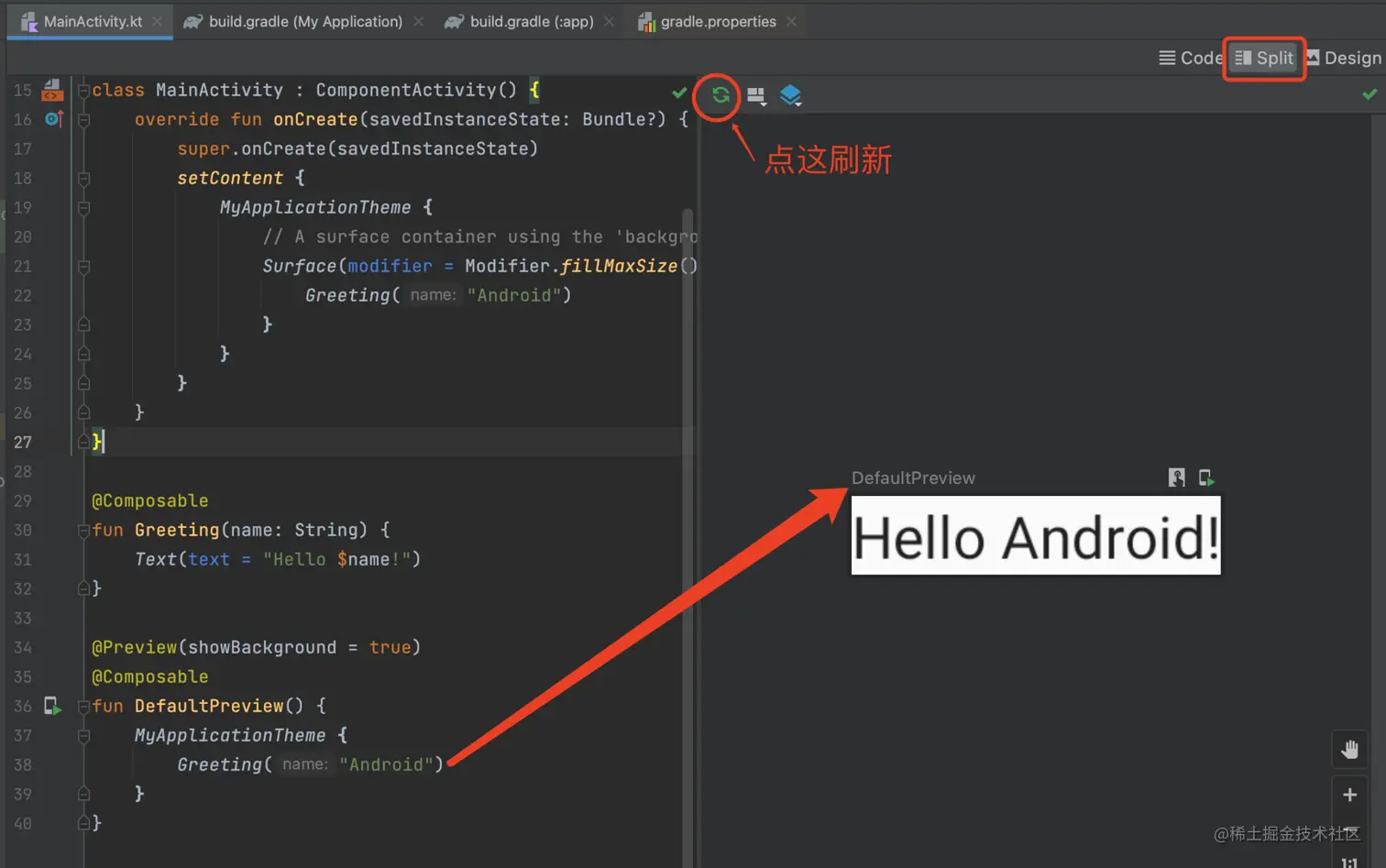Zoom in the preview with plus
Image resolution: width=1386 pixels, height=868 pixels.
pyautogui.click(x=1349, y=795)
